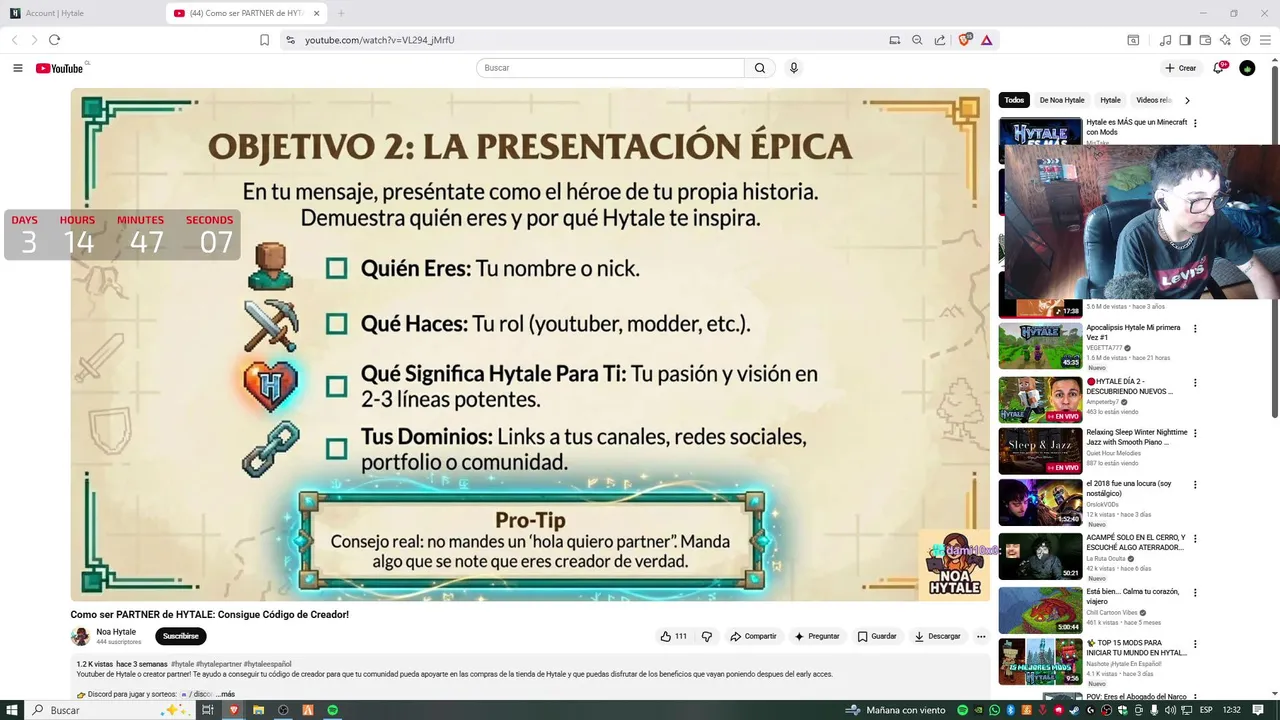
Task: Open Brave Rewards triangle icon
Action: pos(986,40)
